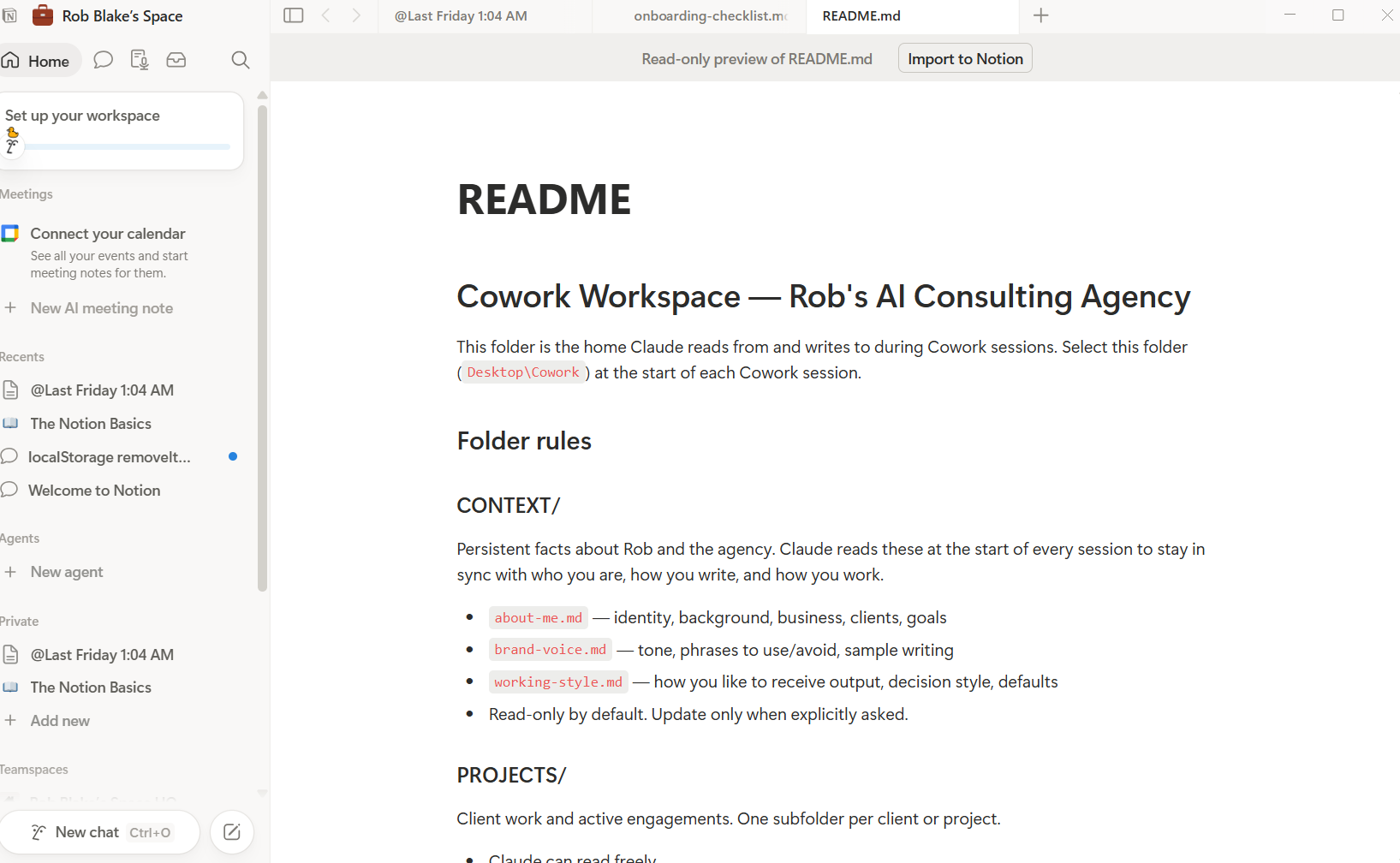Image resolution: width=1400 pixels, height=863 pixels.
Task: Click the page icon of Recents @Last Friday
Action: point(10,390)
